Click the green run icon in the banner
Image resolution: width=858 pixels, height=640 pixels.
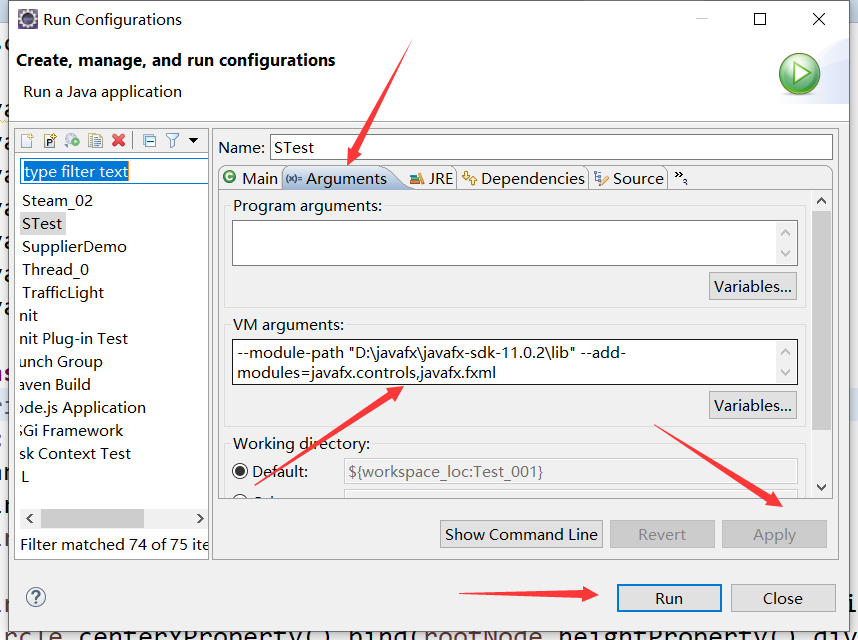pos(798,74)
